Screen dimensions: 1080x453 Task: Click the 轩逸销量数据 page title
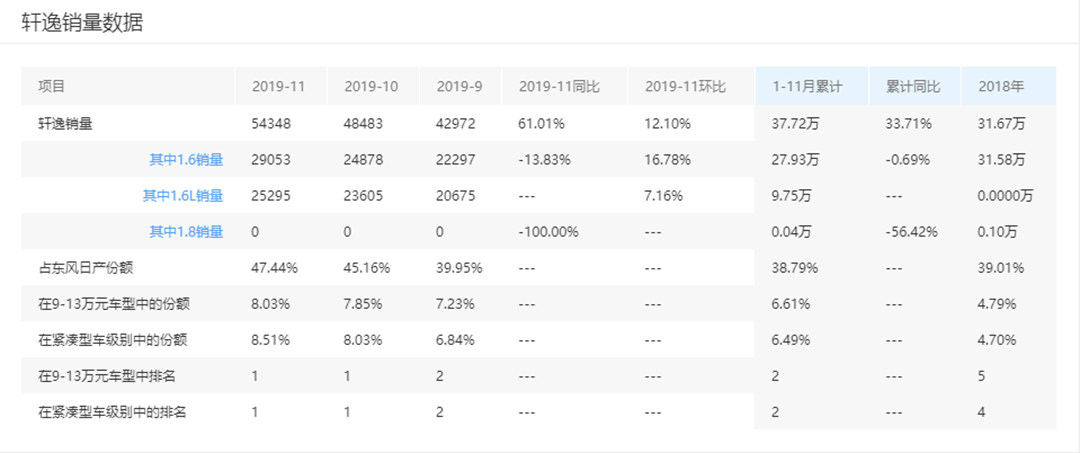point(82,22)
